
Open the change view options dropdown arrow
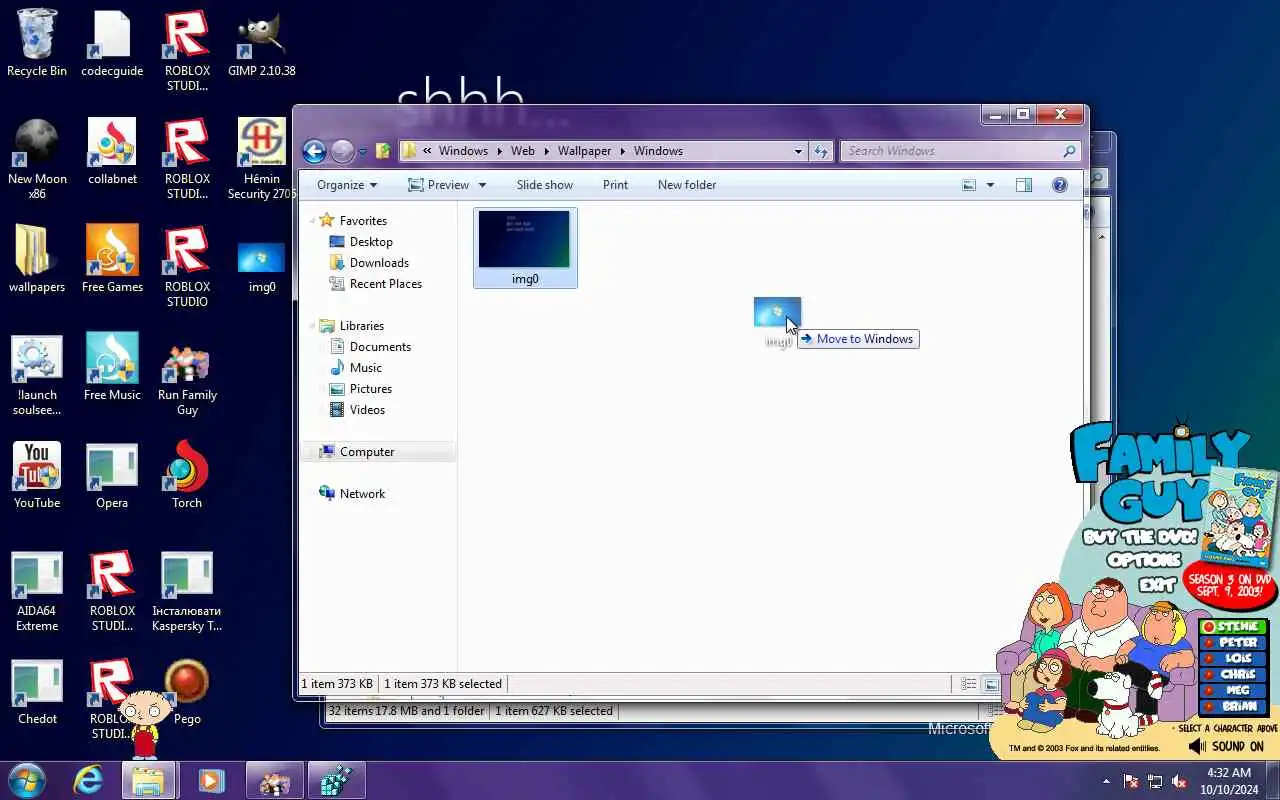990,185
